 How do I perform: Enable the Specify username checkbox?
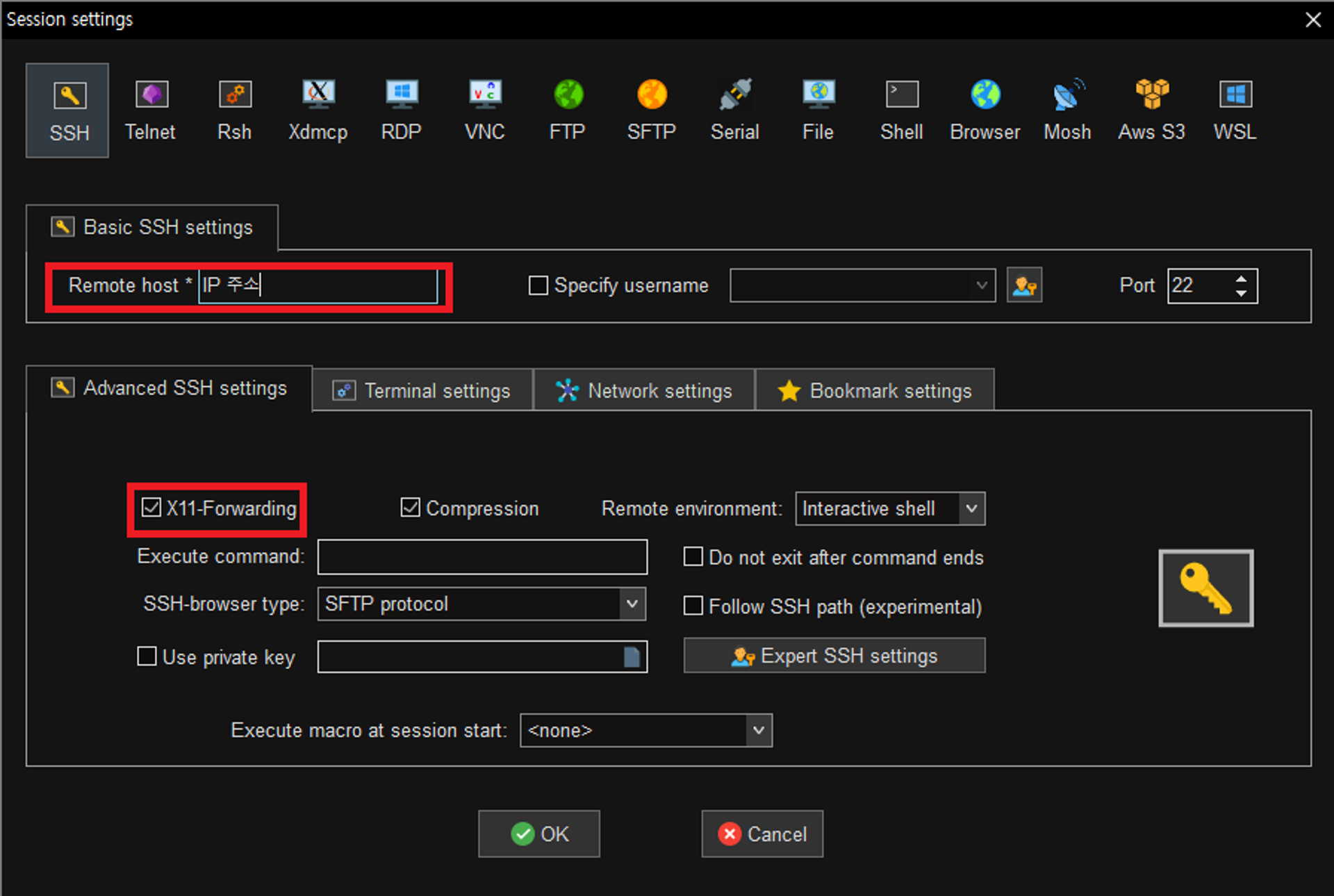click(x=538, y=285)
